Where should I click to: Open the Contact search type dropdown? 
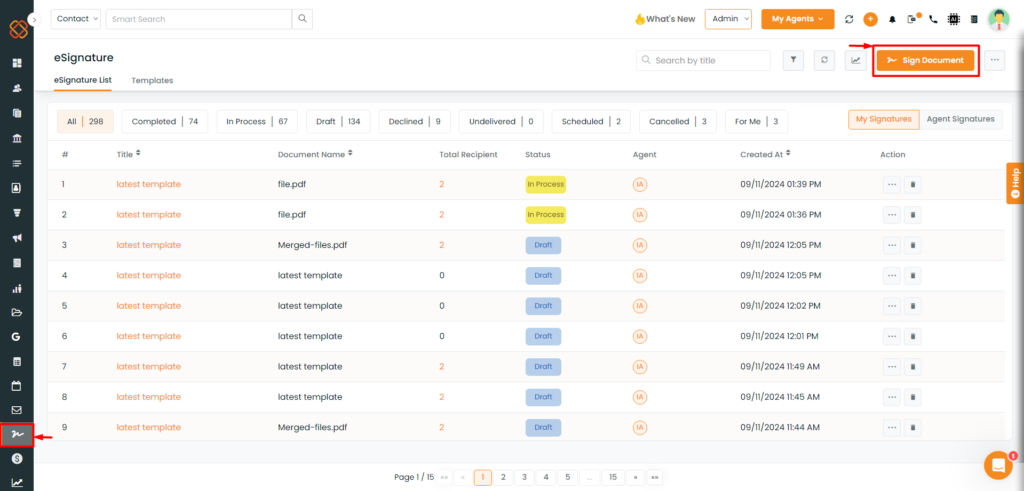(x=76, y=19)
